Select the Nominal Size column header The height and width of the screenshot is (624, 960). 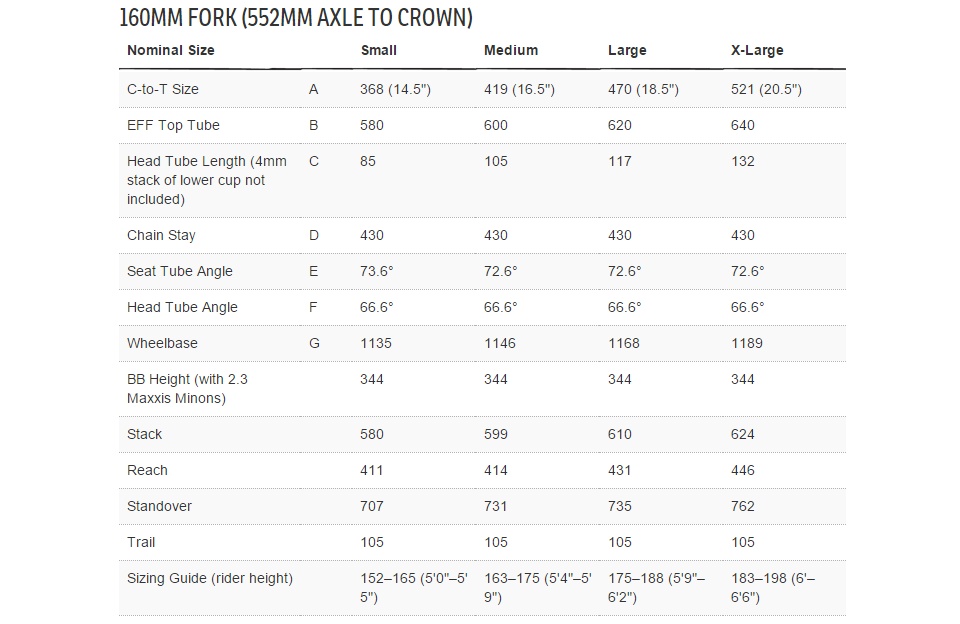pyautogui.click(x=171, y=50)
